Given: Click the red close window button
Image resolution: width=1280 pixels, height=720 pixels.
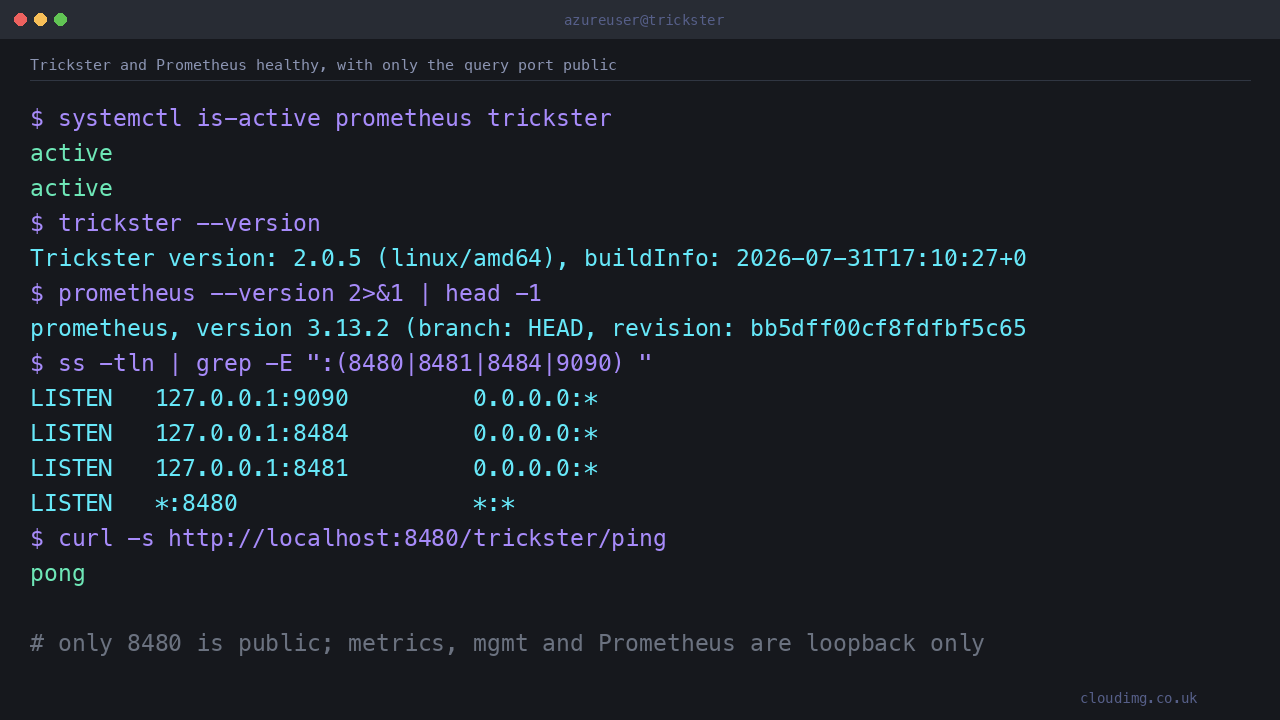Looking at the screenshot, I should (20, 19).
